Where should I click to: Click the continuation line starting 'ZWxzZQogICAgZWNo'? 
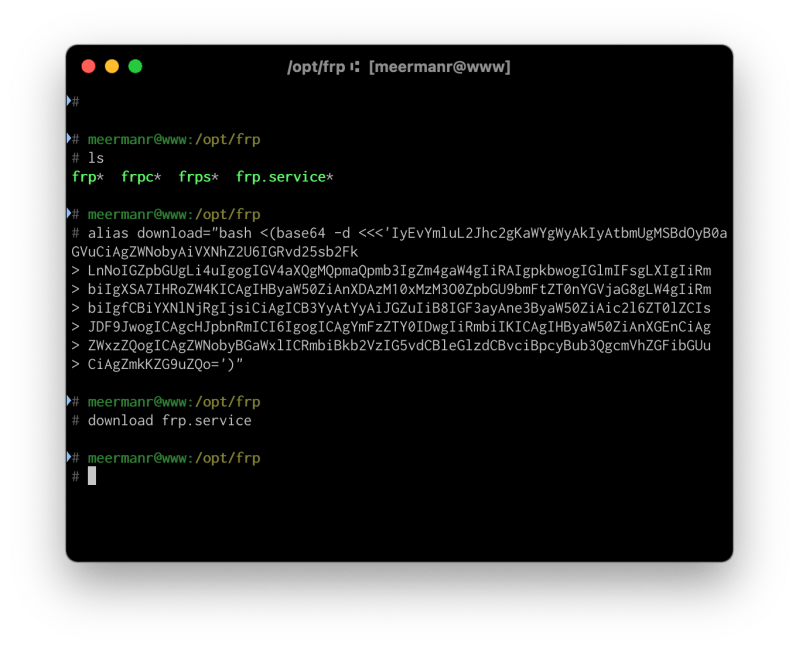[x=400, y=346]
